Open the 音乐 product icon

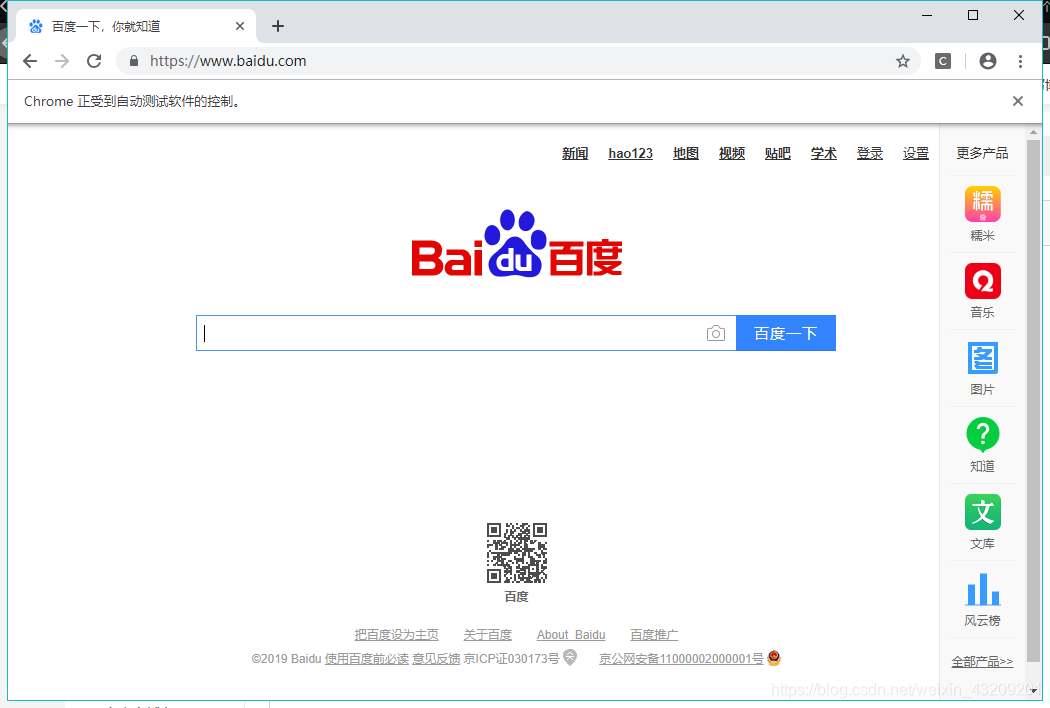983,281
